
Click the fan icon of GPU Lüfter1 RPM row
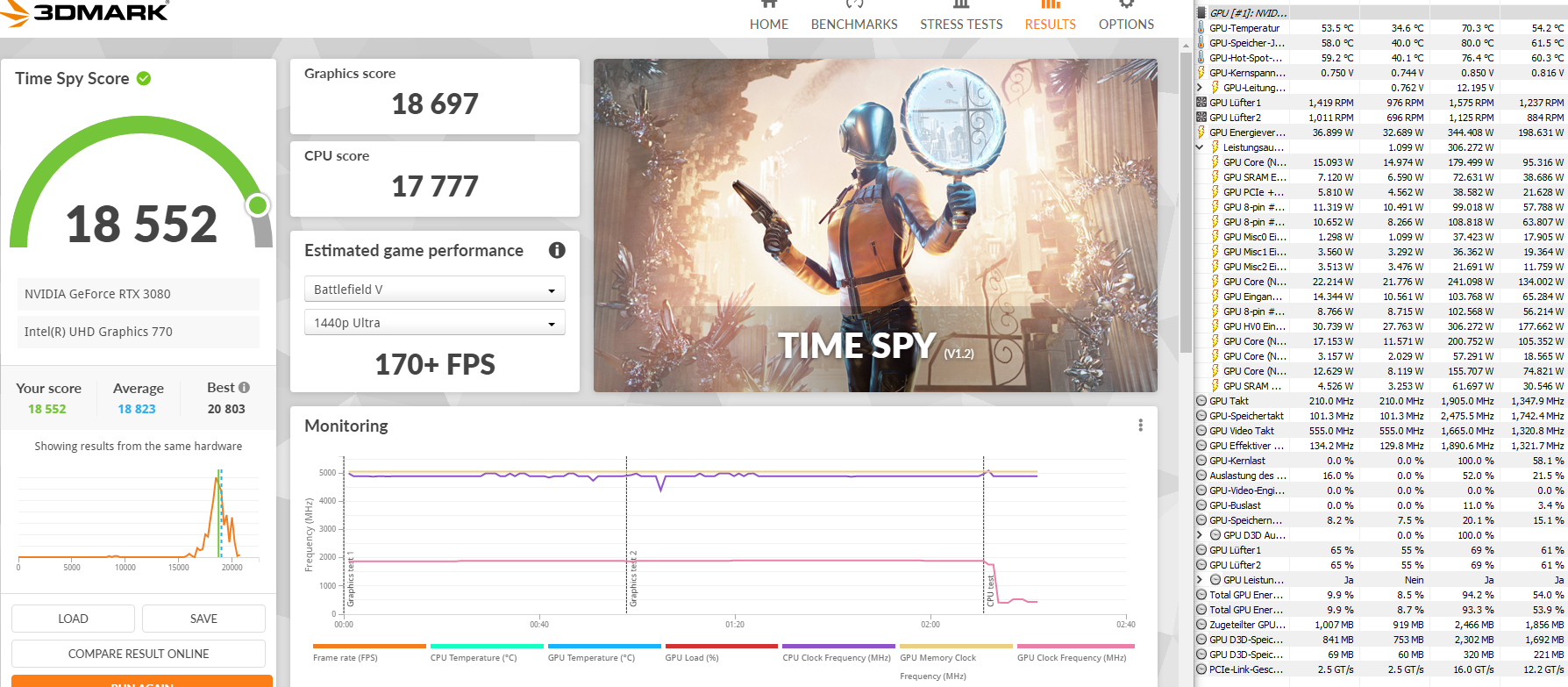coord(1201,103)
